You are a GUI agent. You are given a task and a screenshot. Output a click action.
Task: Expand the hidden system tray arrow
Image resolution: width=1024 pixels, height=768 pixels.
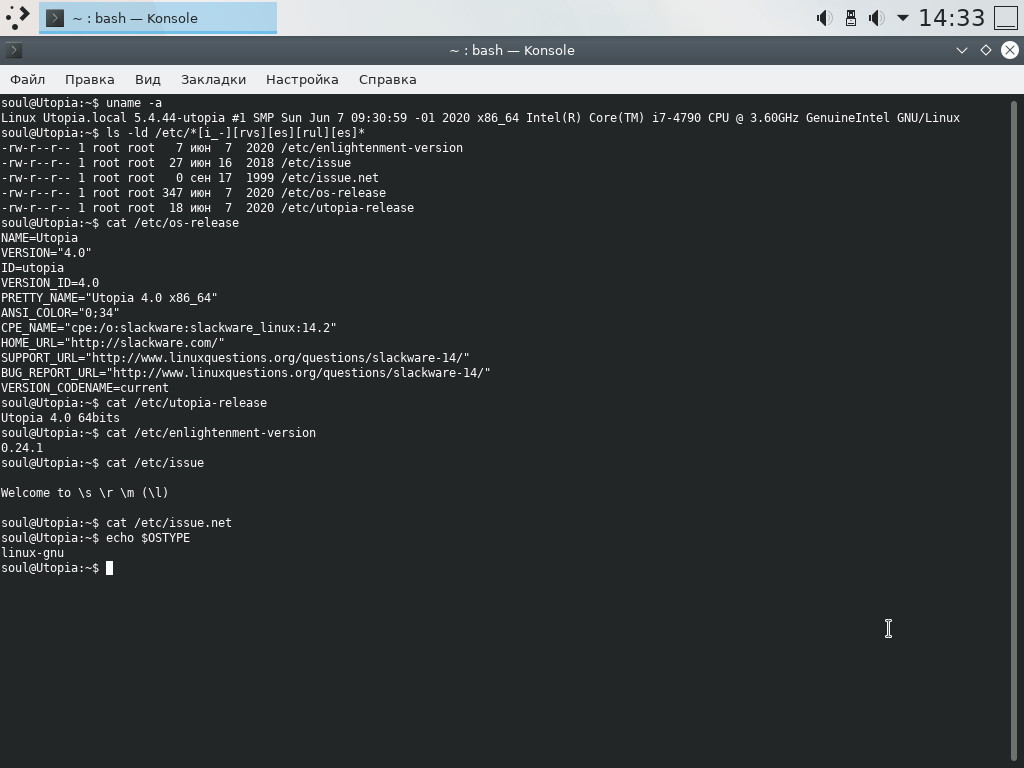point(903,18)
